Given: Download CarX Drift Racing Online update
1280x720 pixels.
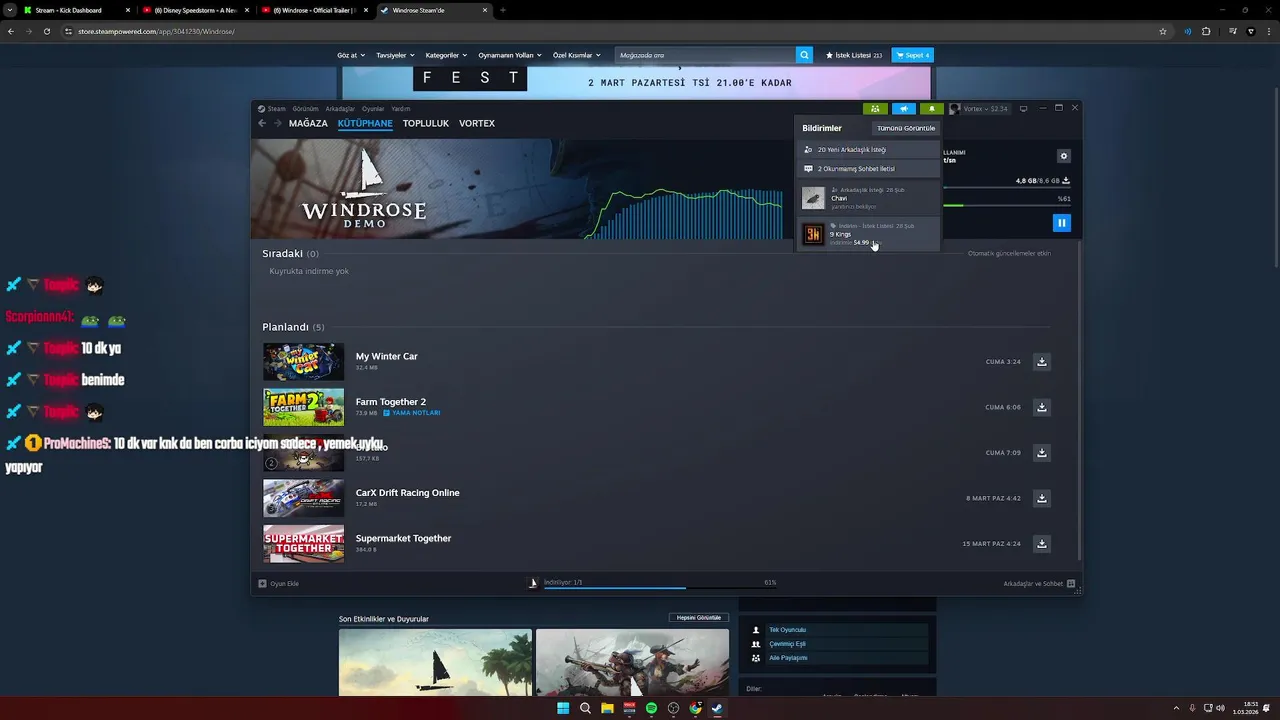Looking at the screenshot, I should tap(1042, 498).
